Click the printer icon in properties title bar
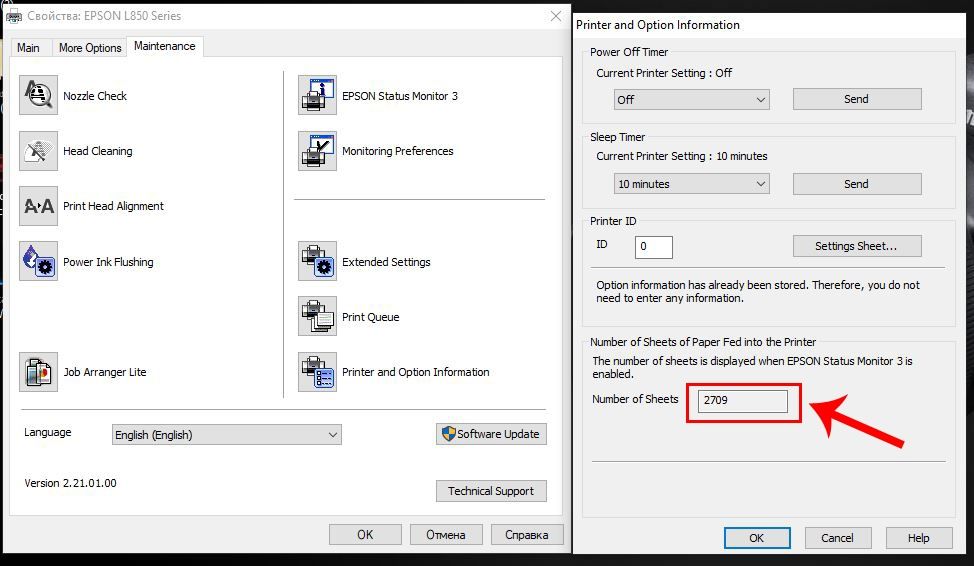This screenshot has width=974, height=566. coord(13,16)
